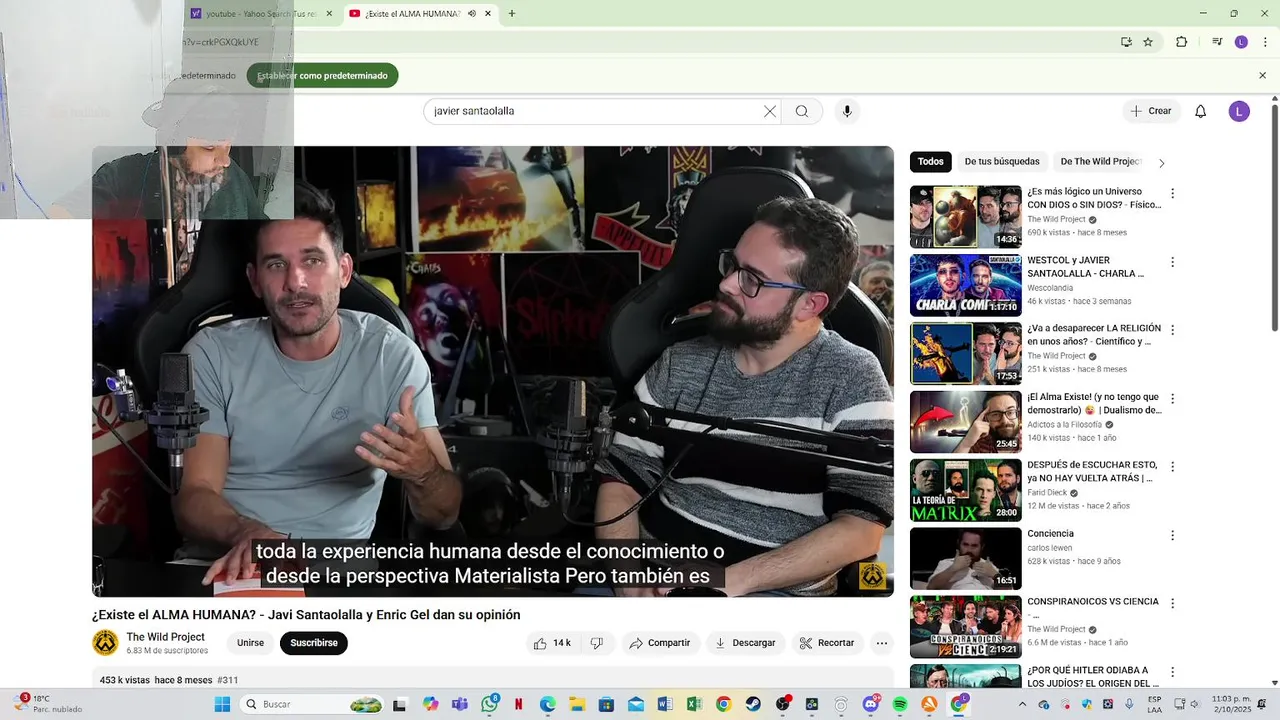Open the CHARLA COMPLETA Westcol thumbnail
This screenshot has height=720, width=1280.
[966, 285]
